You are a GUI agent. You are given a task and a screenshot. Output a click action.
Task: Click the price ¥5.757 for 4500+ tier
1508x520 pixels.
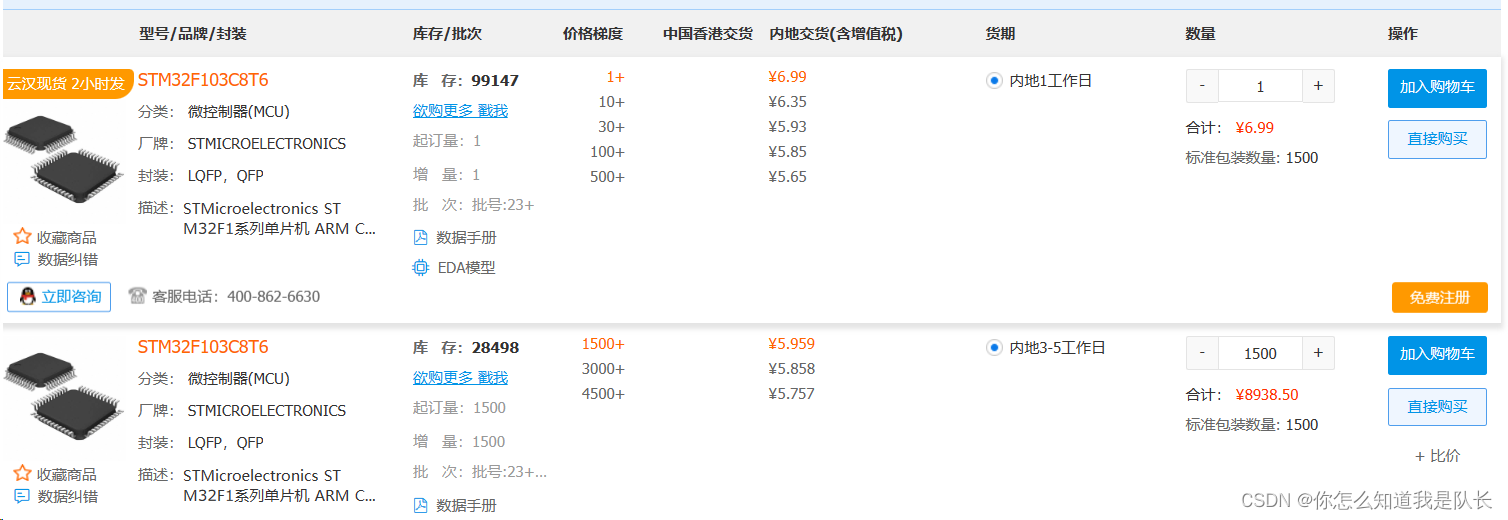coord(791,393)
